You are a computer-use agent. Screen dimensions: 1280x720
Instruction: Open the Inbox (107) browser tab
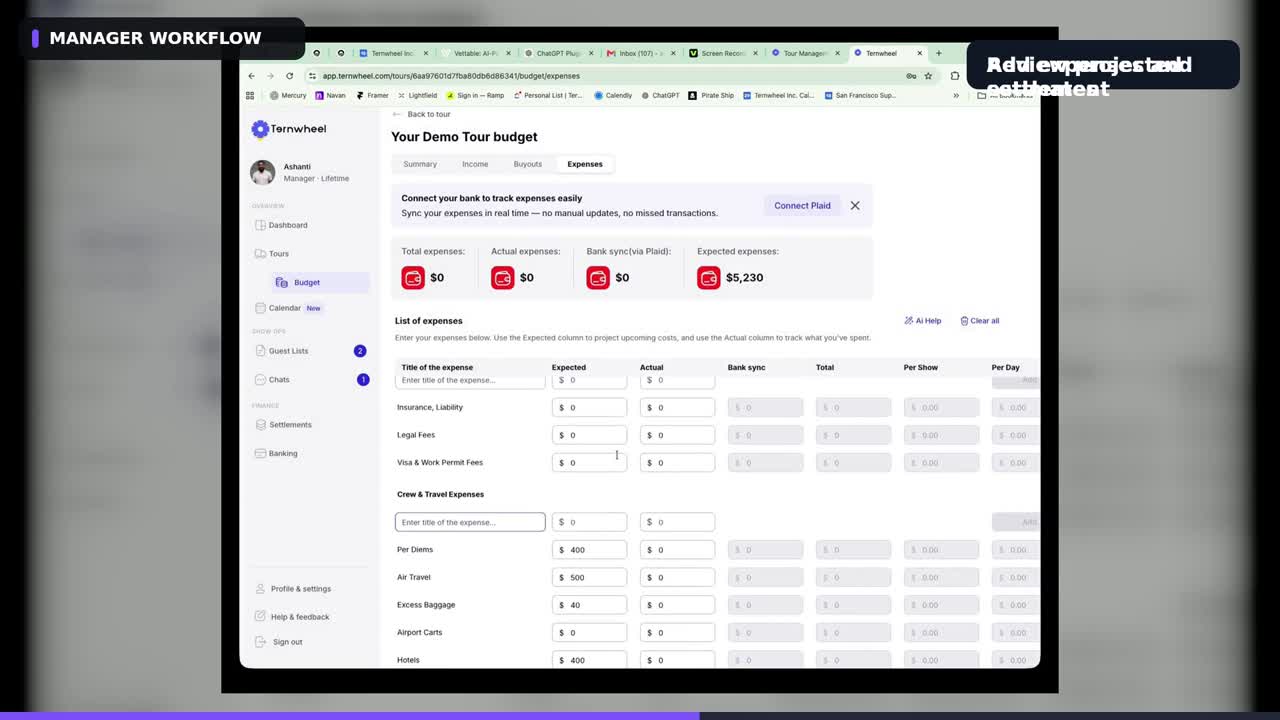[x=639, y=53]
